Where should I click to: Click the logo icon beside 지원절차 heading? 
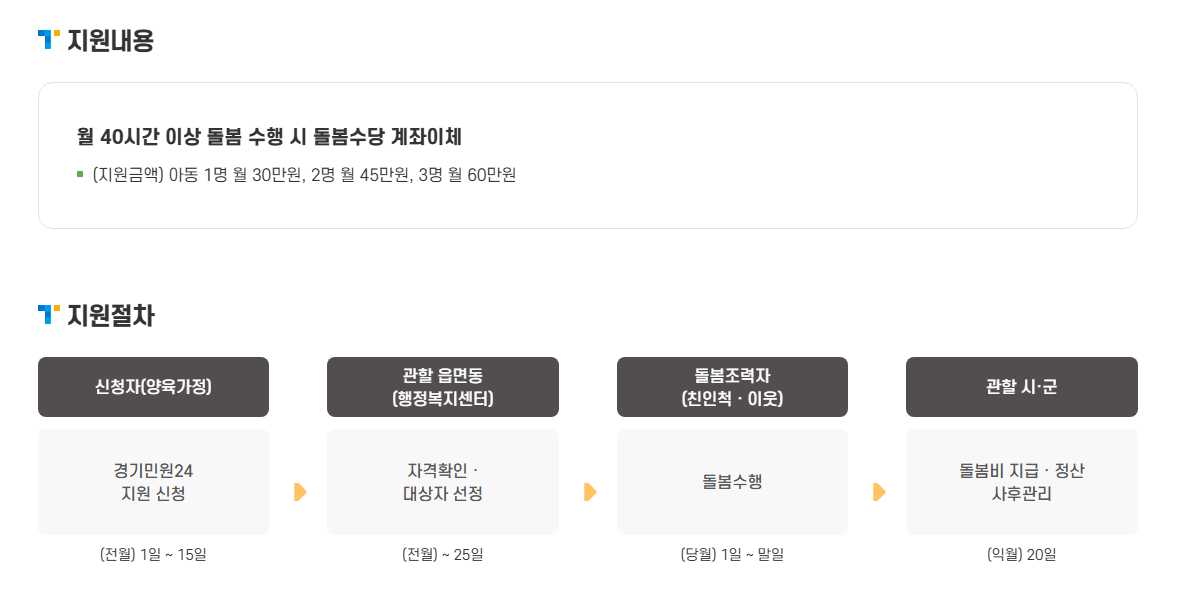click(48, 314)
